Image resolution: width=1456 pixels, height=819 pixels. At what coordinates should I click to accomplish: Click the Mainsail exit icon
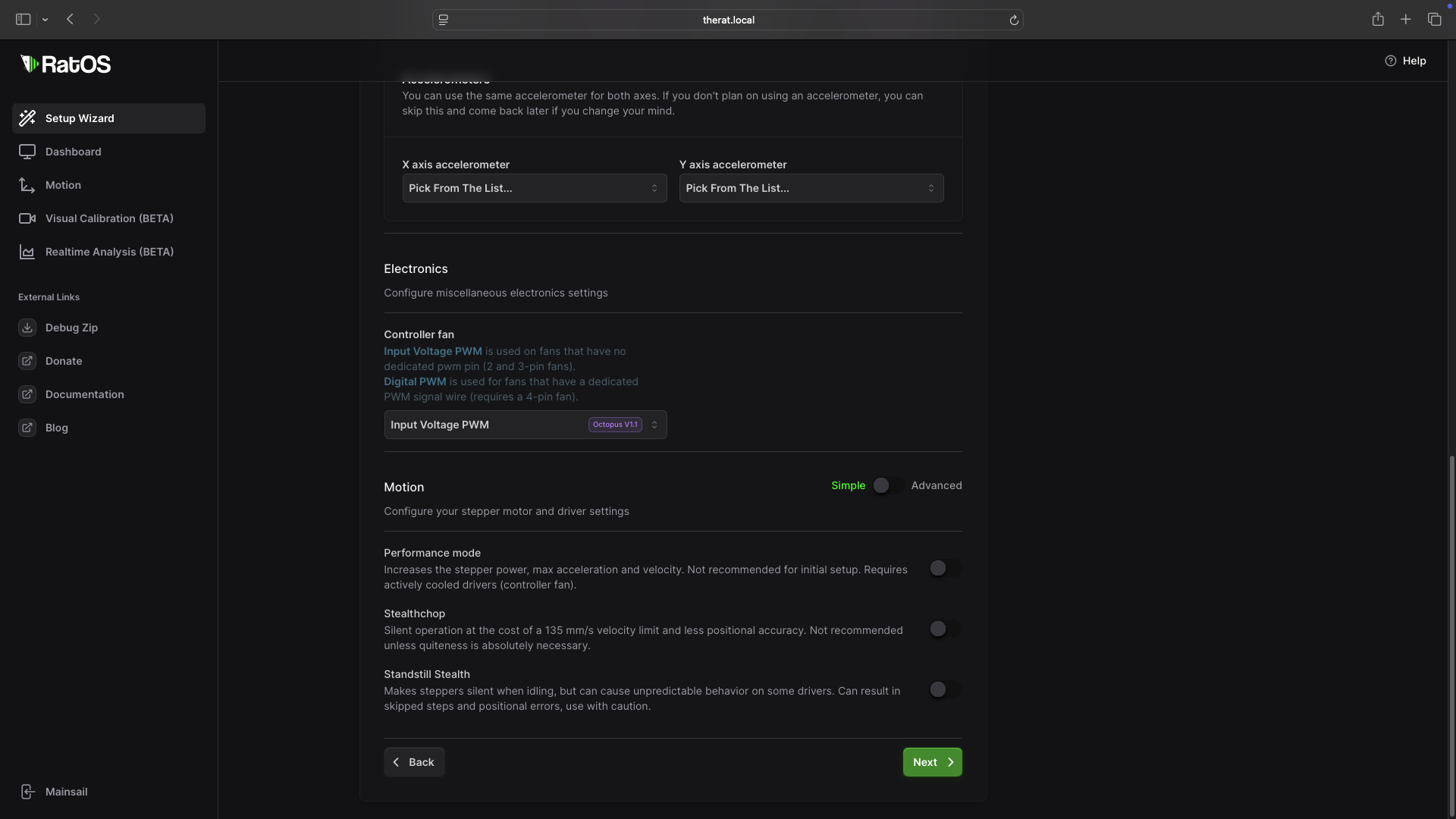pyautogui.click(x=27, y=792)
